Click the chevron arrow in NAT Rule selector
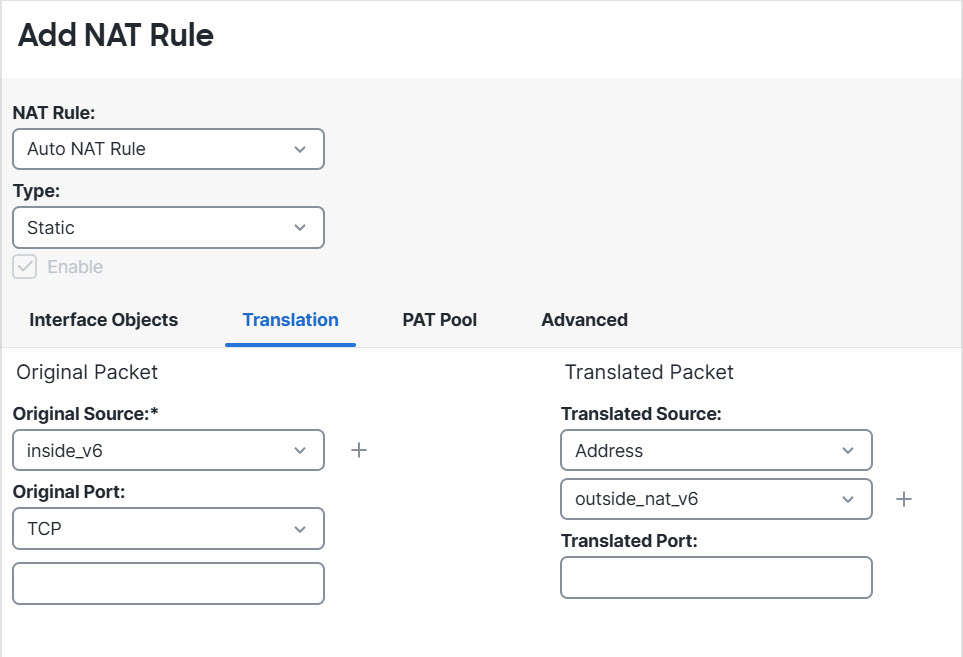This screenshot has width=963, height=657. (x=300, y=149)
